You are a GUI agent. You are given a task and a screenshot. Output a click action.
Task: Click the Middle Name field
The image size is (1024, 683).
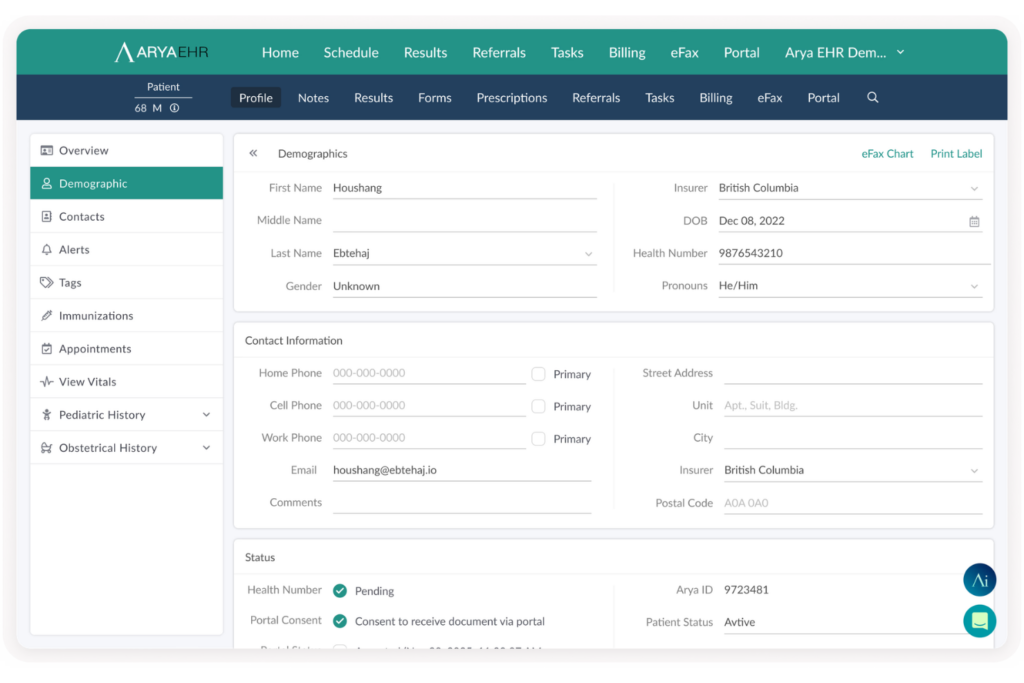pyautogui.click(x=464, y=221)
